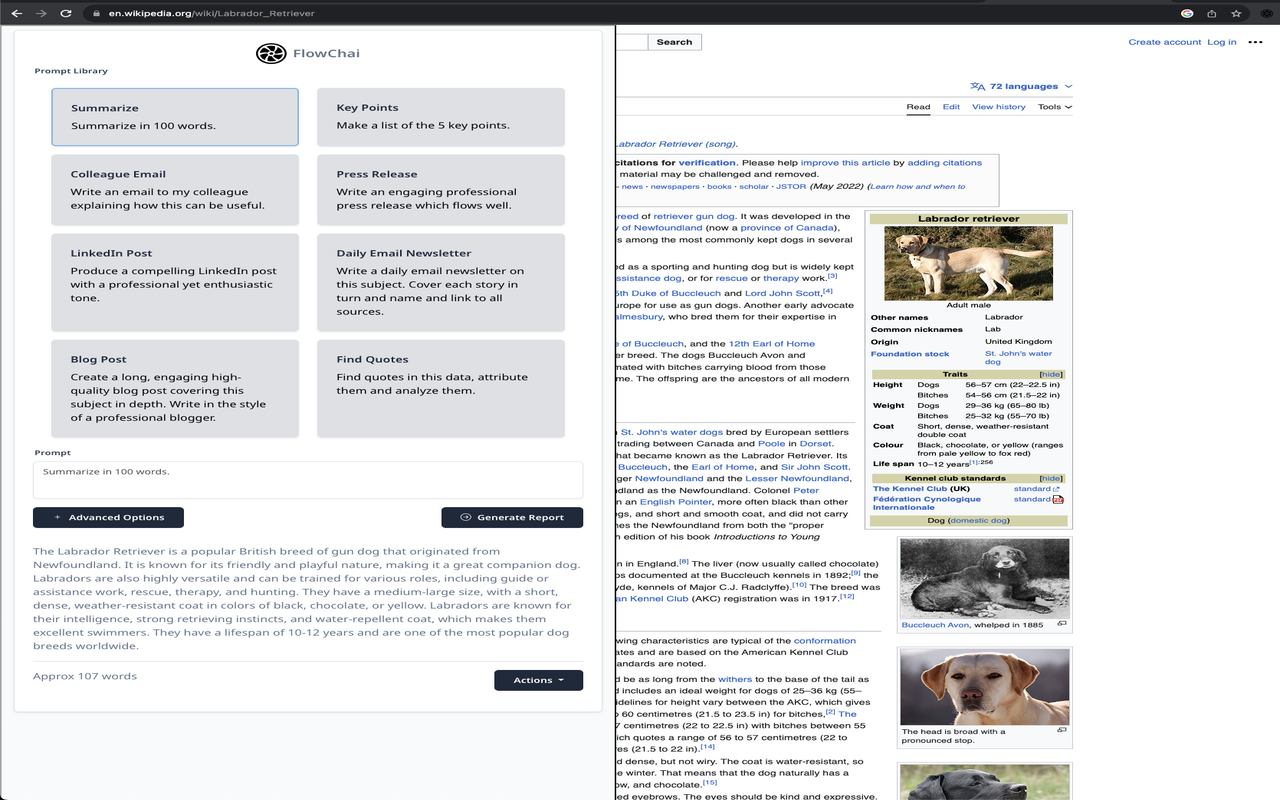Viewport: 1280px width, 800px height.
Task: Click the Wikipedia Search button
Action: pyautogui.click(x=675, y=42)
